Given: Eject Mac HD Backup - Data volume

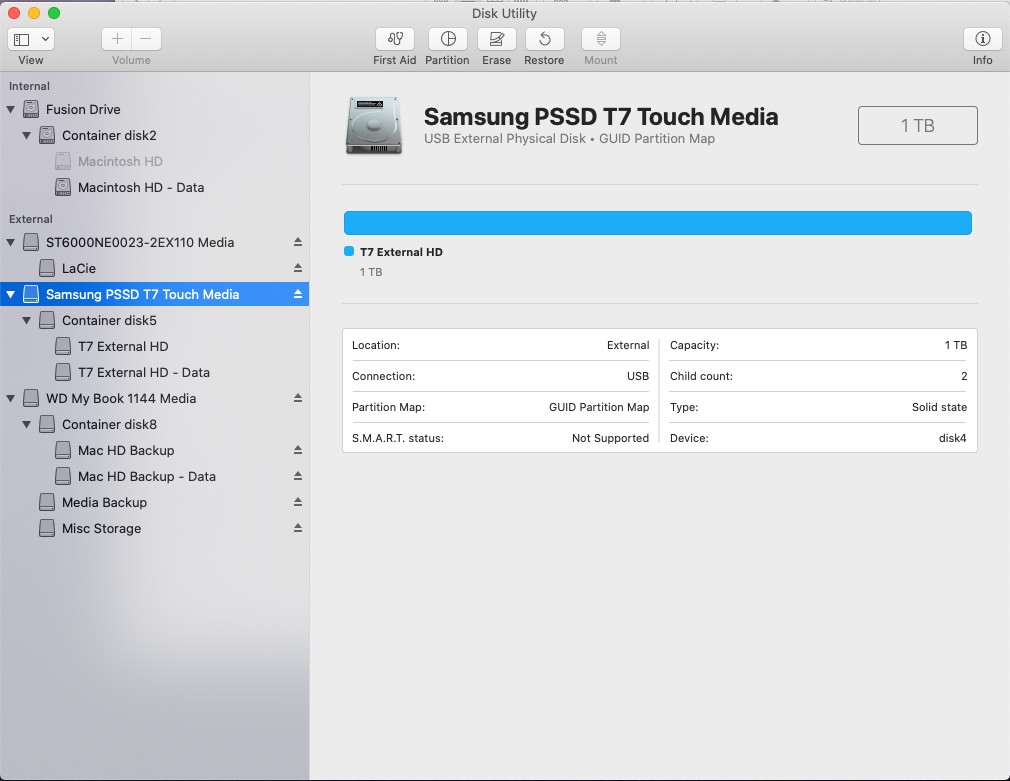Looking at the screenshot, I should (298, 476).
